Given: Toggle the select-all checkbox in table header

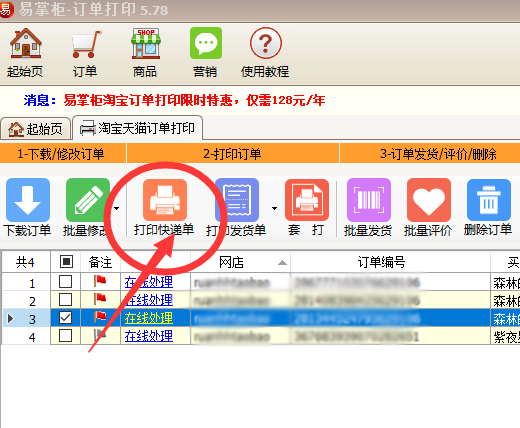Looking at the screenshot, I should coord(66,262).
